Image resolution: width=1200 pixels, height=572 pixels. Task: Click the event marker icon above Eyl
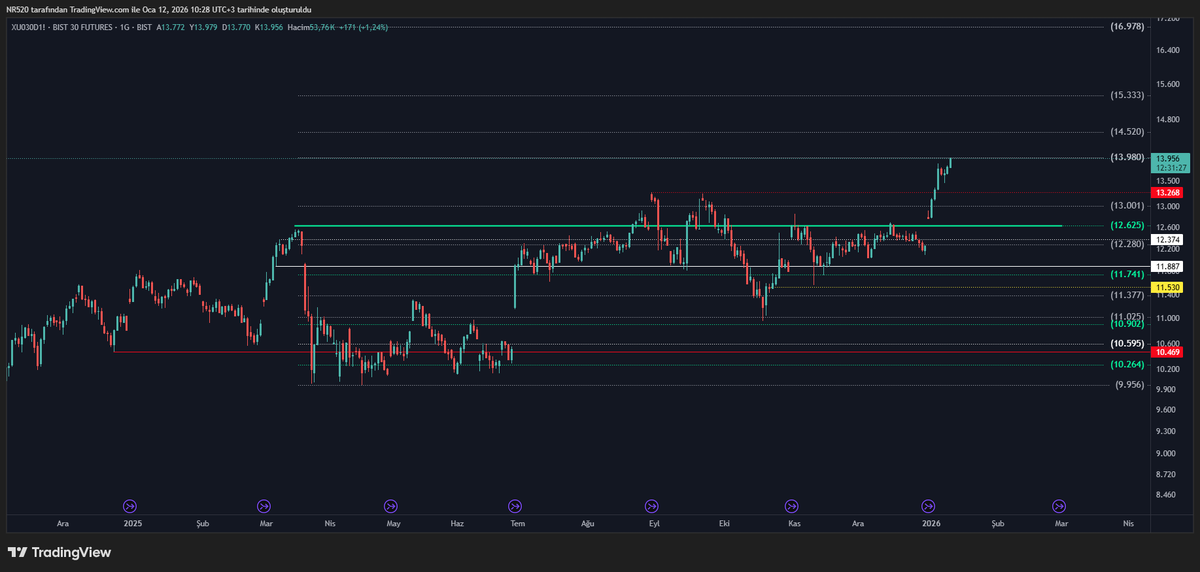(652, 506)
